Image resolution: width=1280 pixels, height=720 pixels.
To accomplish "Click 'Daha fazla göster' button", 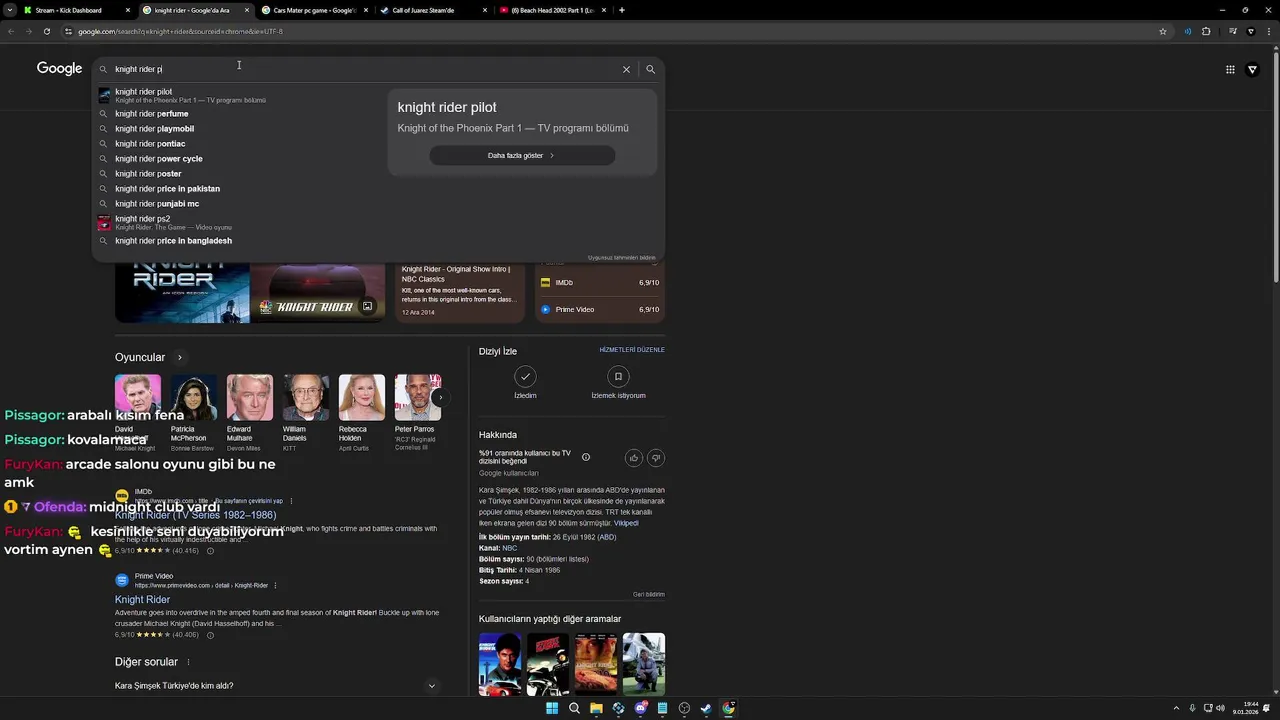I will (522, 155).
